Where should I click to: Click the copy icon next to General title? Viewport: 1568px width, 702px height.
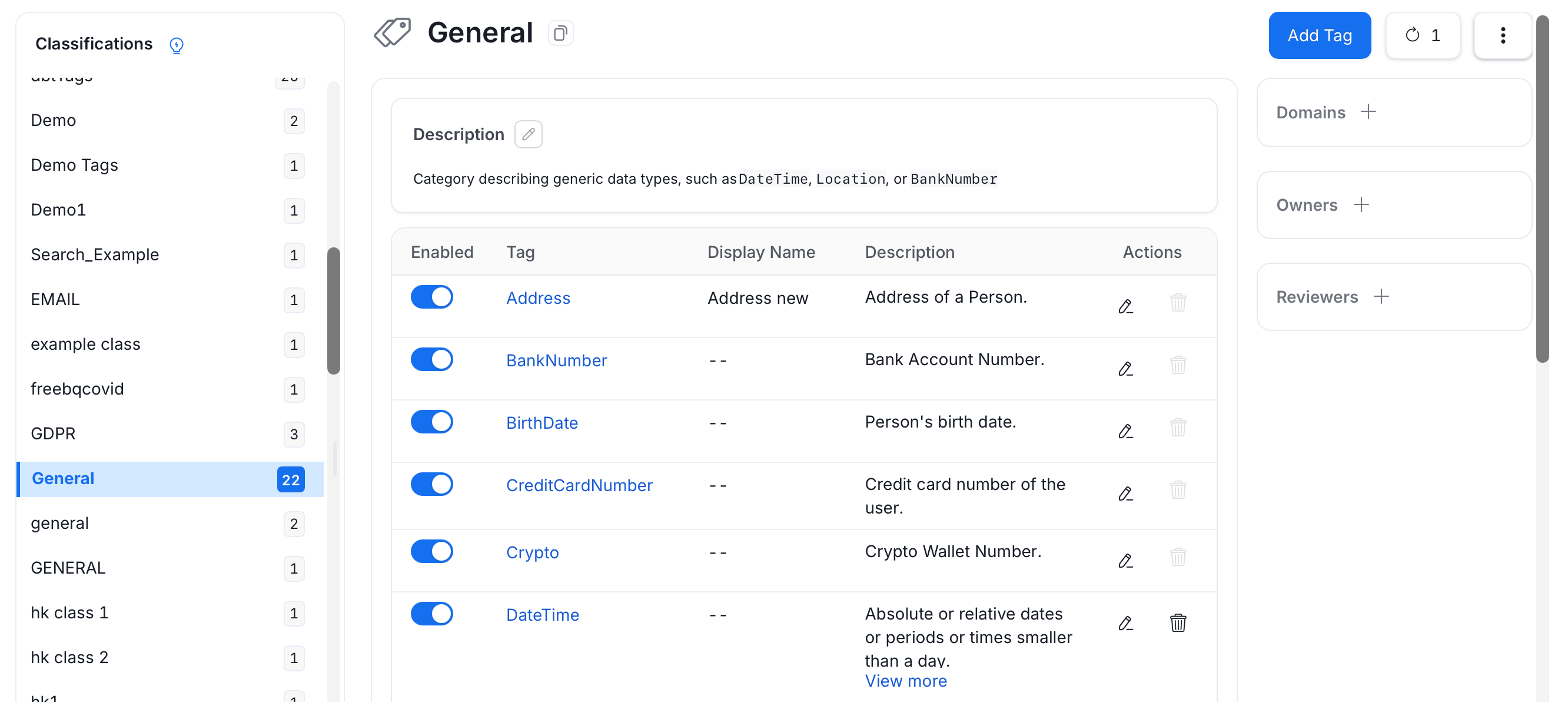[560, 33]
